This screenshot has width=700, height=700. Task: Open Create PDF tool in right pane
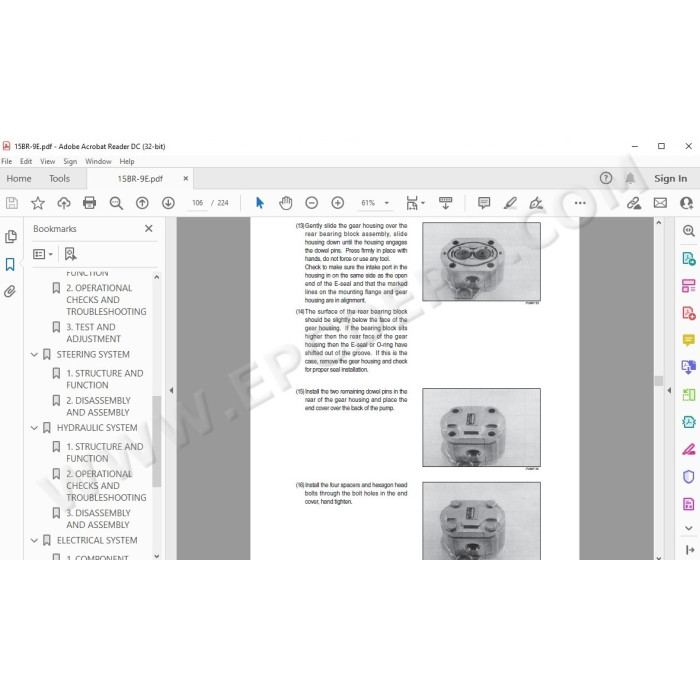click(688, 313)
